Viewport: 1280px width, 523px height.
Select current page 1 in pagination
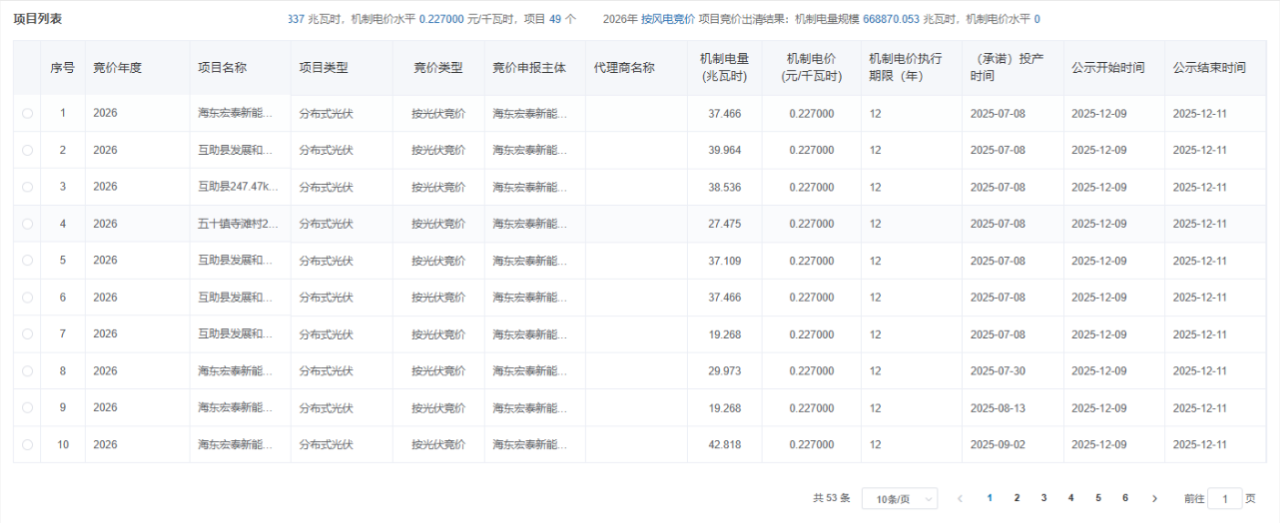[x=990, y=498]
